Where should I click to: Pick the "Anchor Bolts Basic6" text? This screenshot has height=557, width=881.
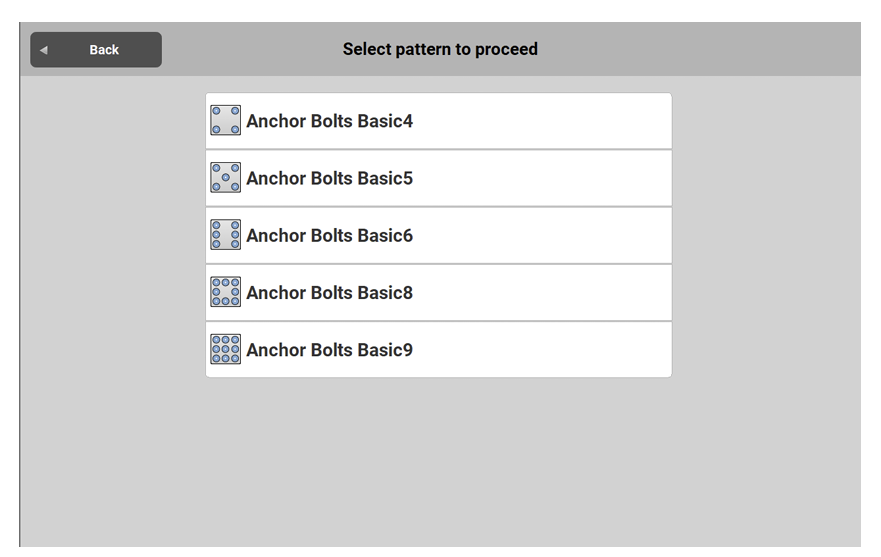(329, 236)
